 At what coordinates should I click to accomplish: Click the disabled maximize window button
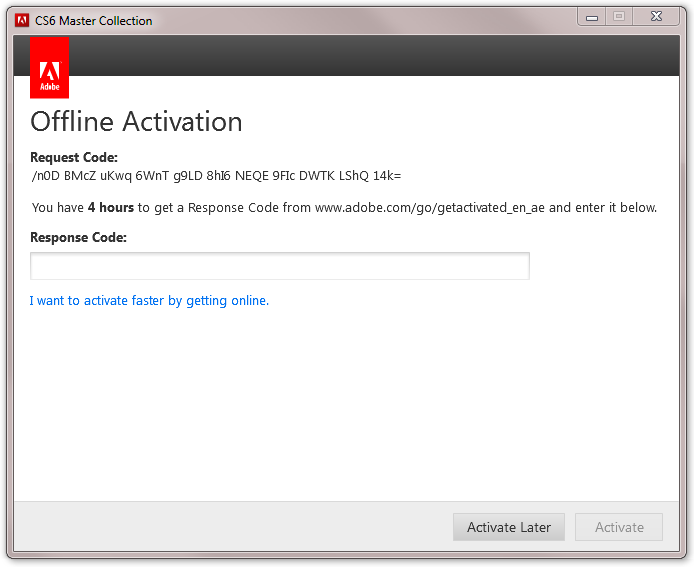619,16
